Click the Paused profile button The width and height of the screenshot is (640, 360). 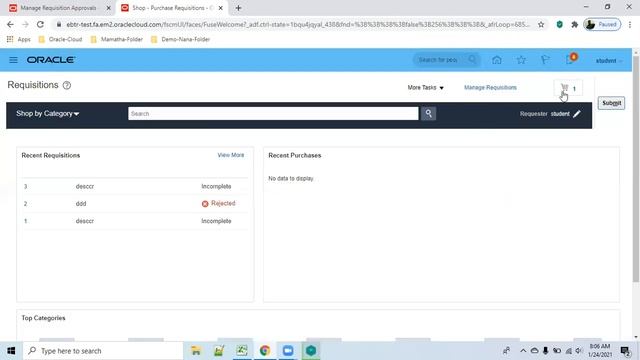coord(602,24)
